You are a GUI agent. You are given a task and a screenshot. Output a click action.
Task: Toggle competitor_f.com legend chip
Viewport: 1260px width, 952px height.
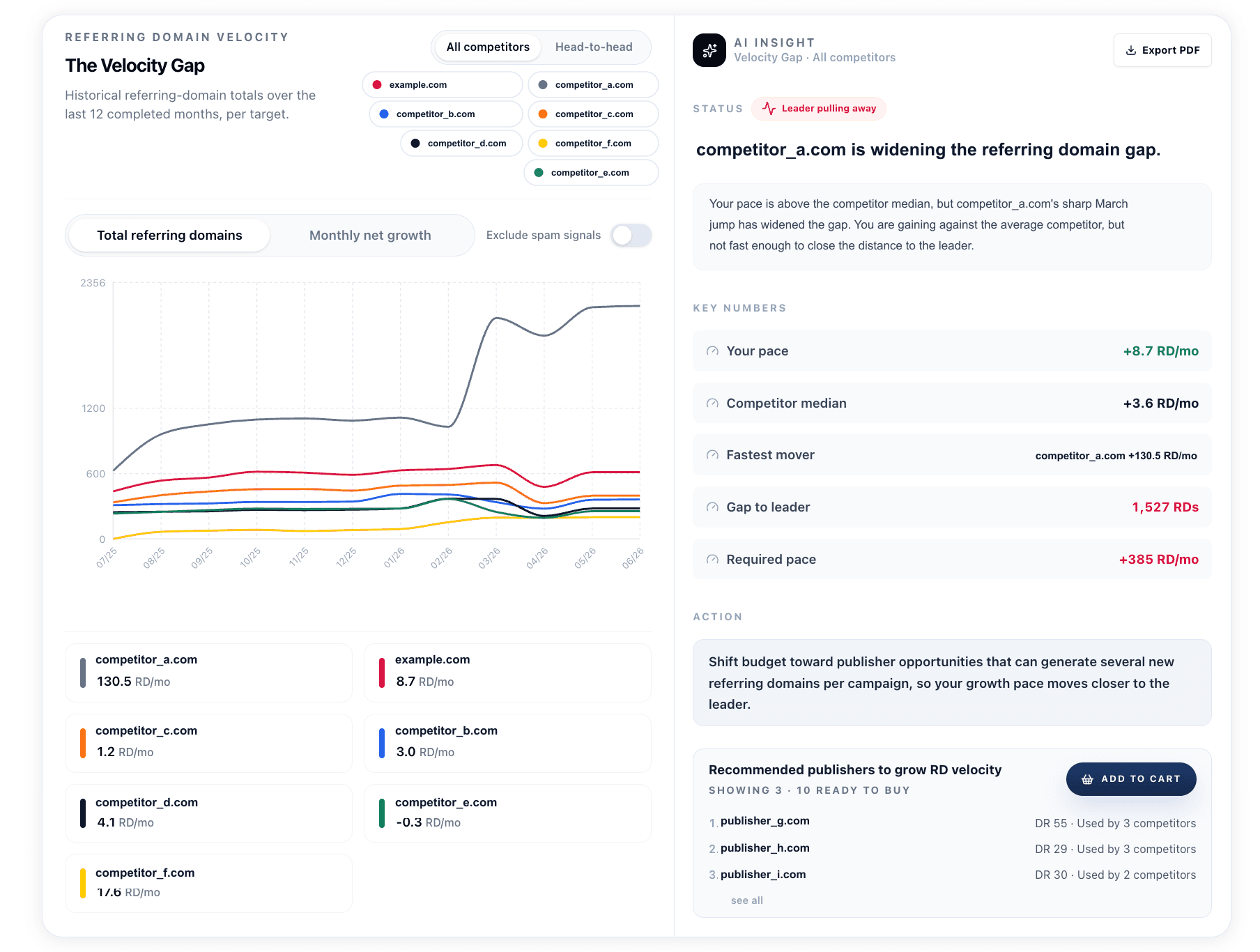593,144
